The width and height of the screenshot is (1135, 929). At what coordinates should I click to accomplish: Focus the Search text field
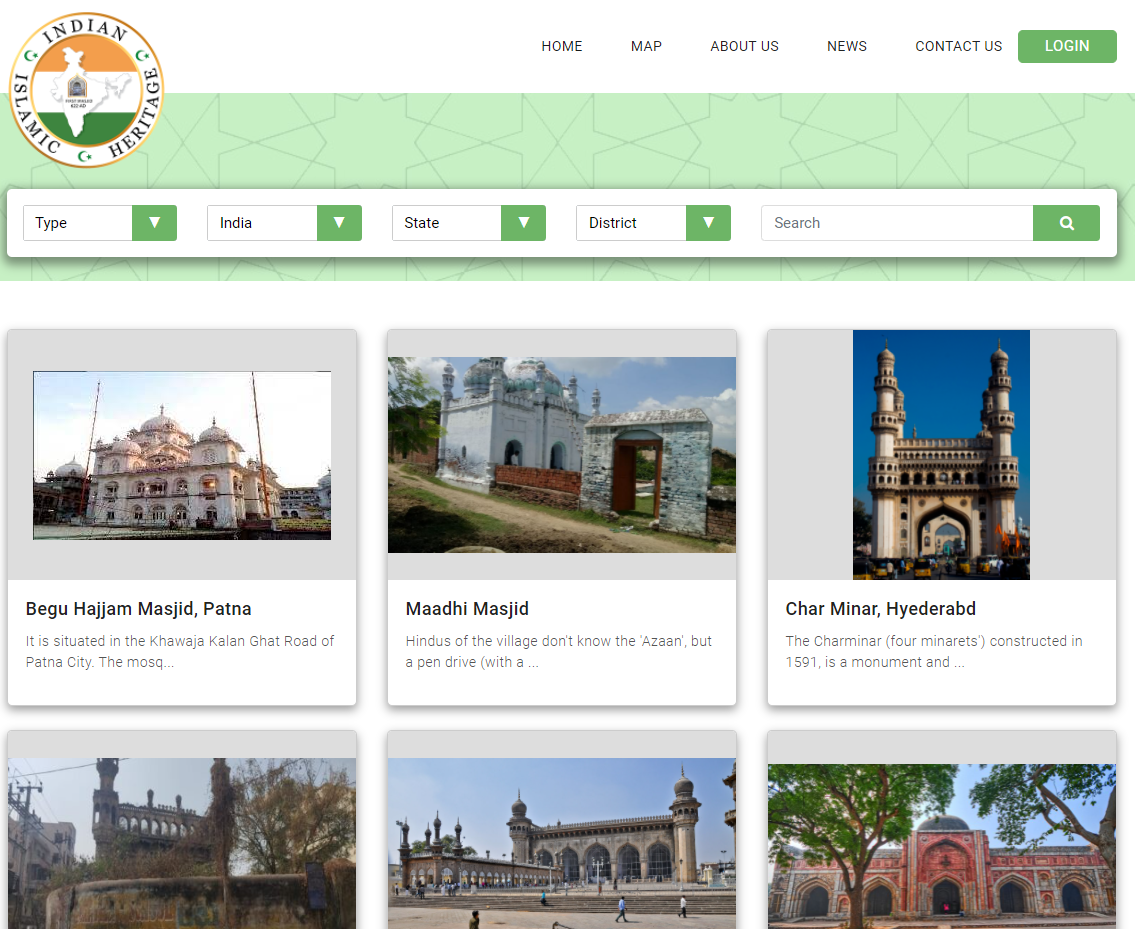coord(897,223)
